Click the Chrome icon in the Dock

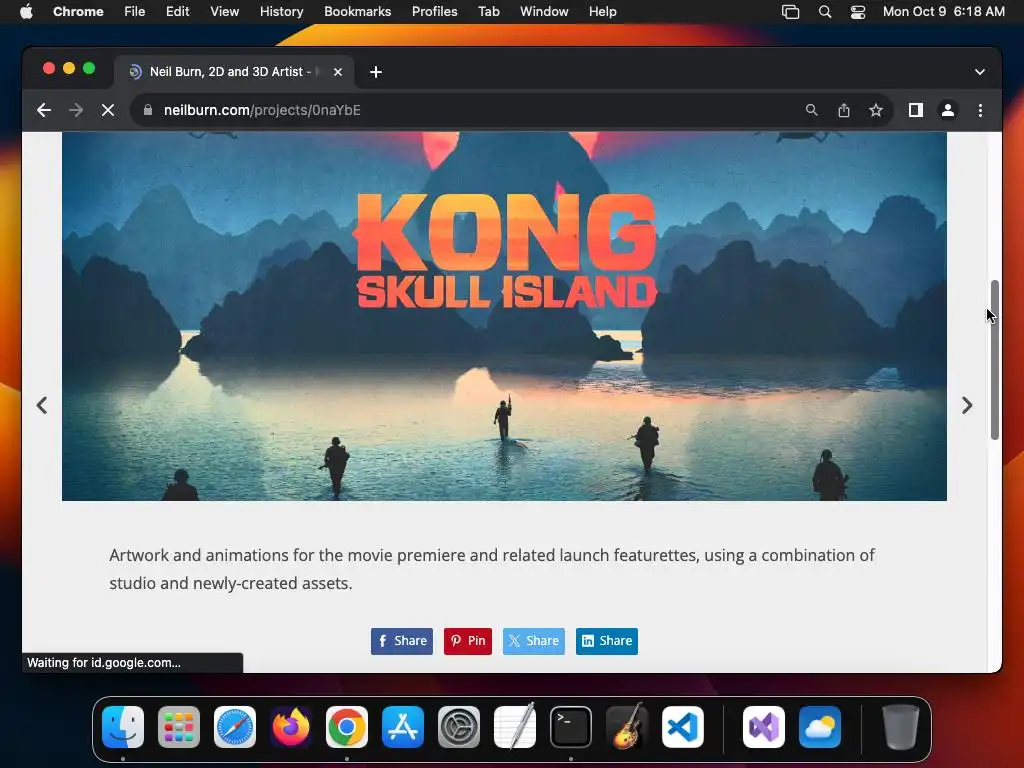tap(347, 727)
